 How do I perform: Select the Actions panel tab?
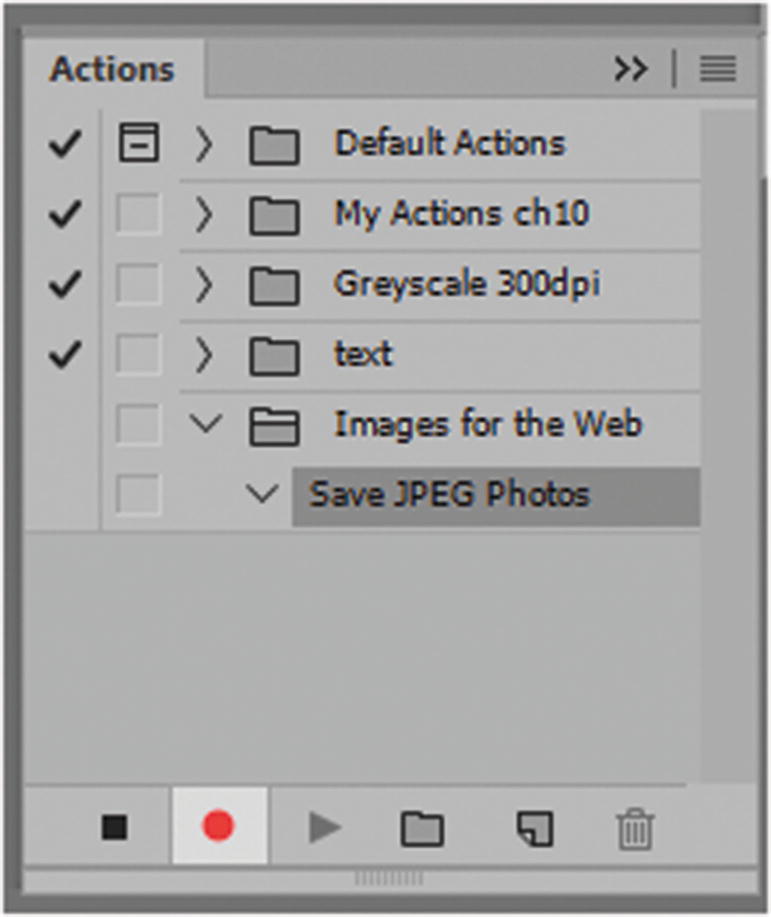[112, 70]
